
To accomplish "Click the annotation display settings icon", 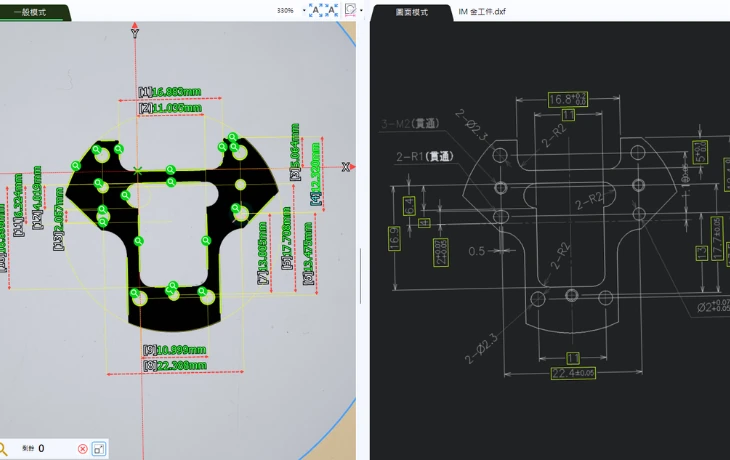I will click(350, 10).
